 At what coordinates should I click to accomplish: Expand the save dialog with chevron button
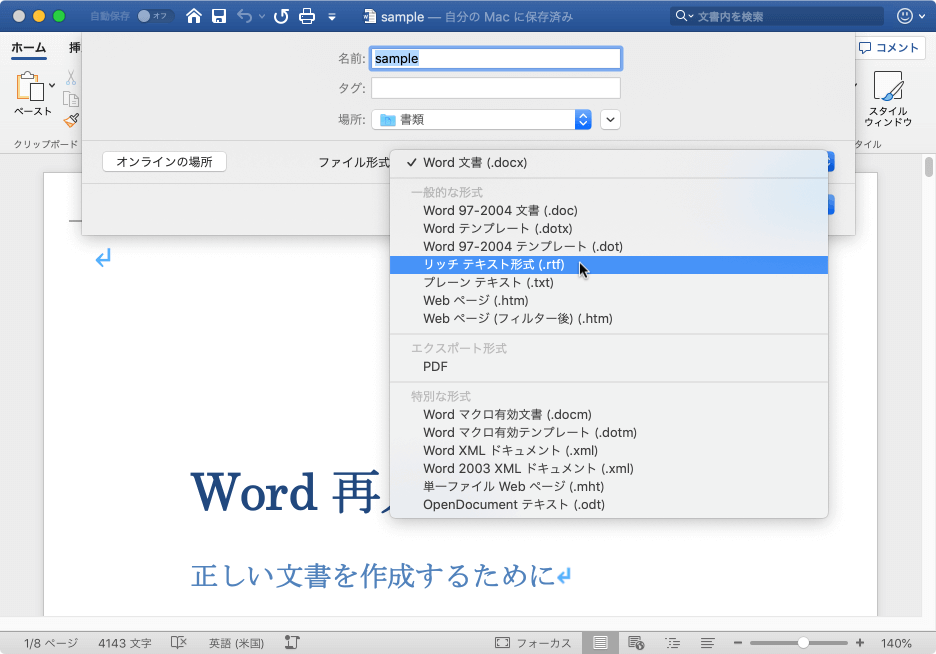tap(610, 119)
